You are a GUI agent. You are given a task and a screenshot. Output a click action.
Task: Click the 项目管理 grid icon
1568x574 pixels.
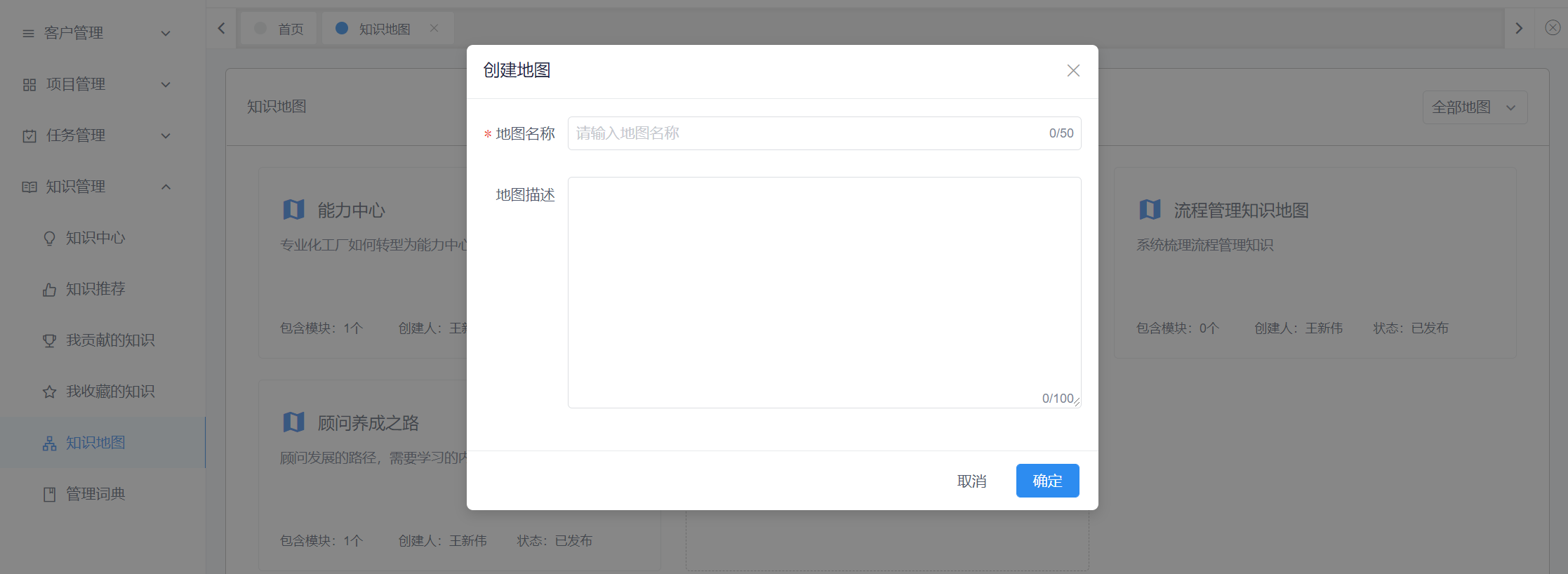coord(29,85)
